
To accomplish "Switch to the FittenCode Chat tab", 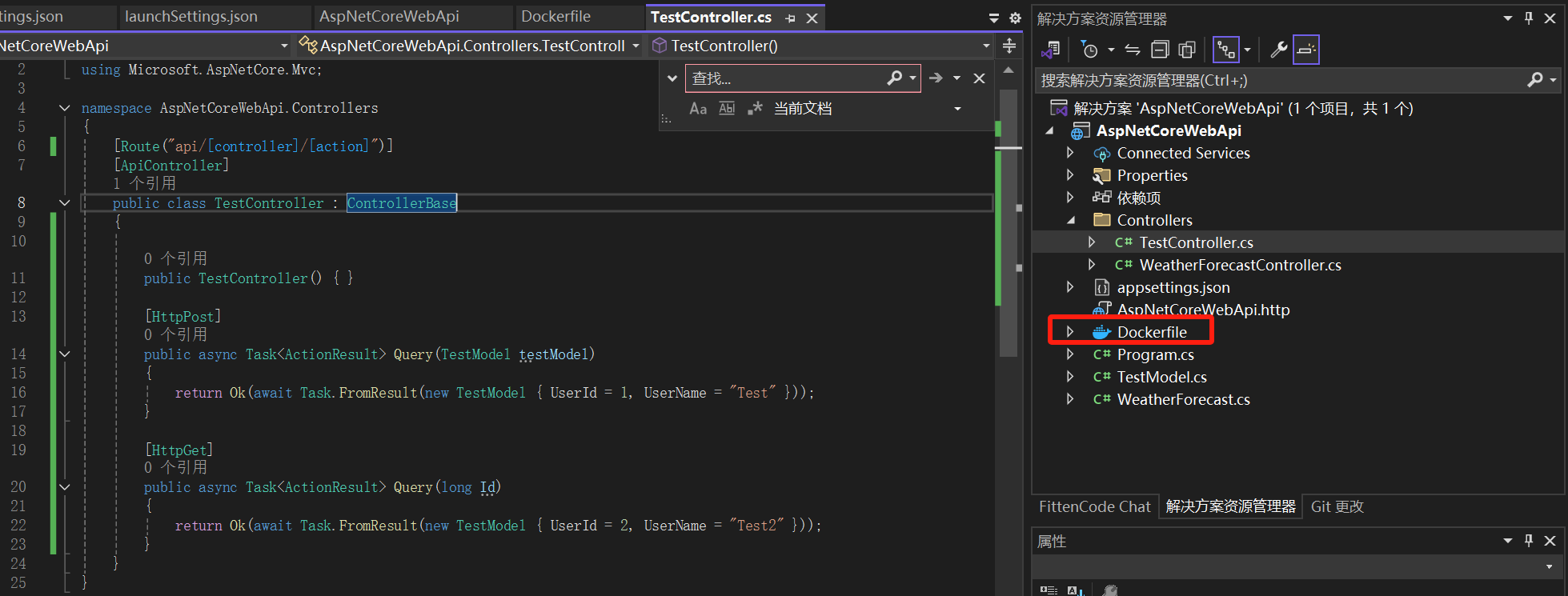I will click(1094, 506).
